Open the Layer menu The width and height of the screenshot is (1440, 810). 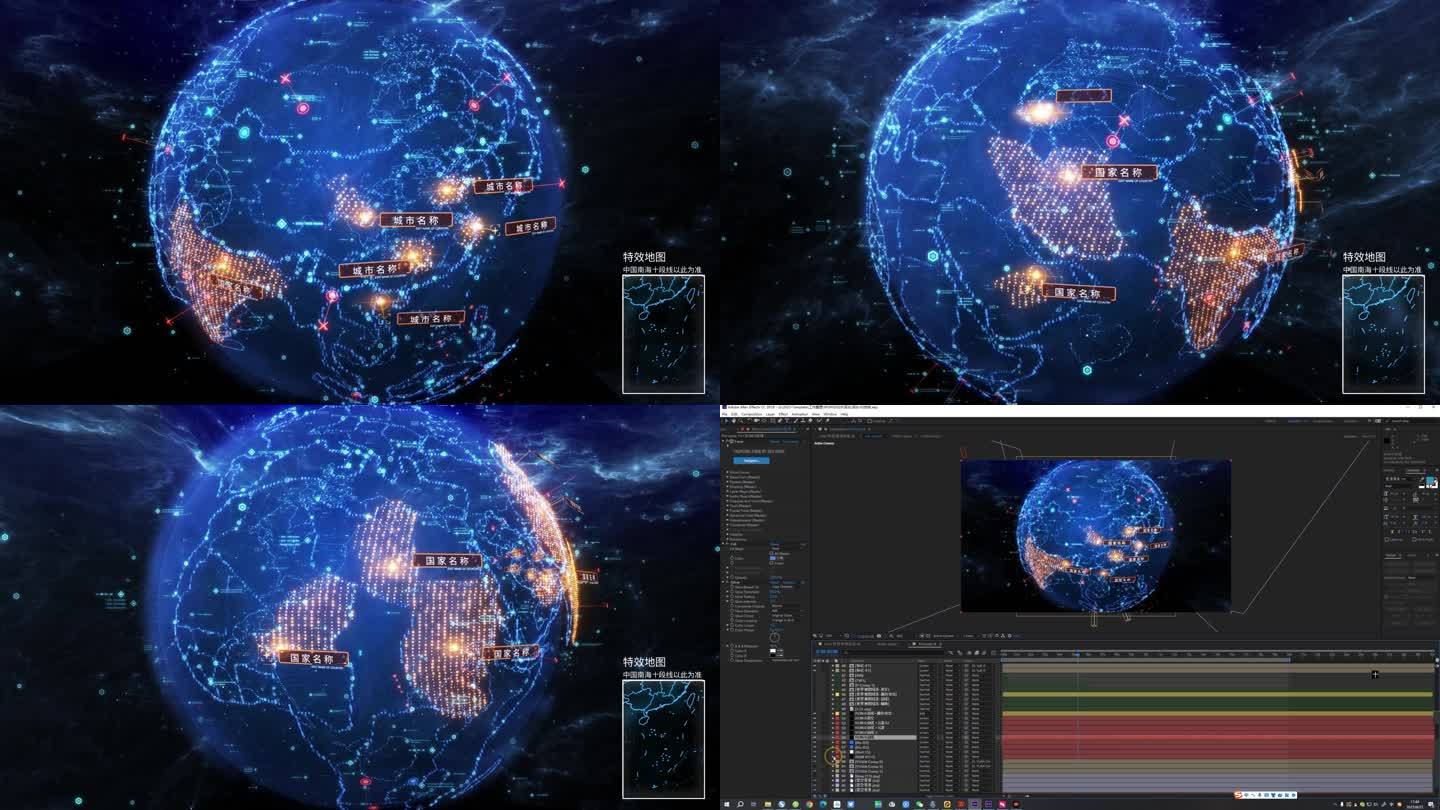click(x=770, y=414)
